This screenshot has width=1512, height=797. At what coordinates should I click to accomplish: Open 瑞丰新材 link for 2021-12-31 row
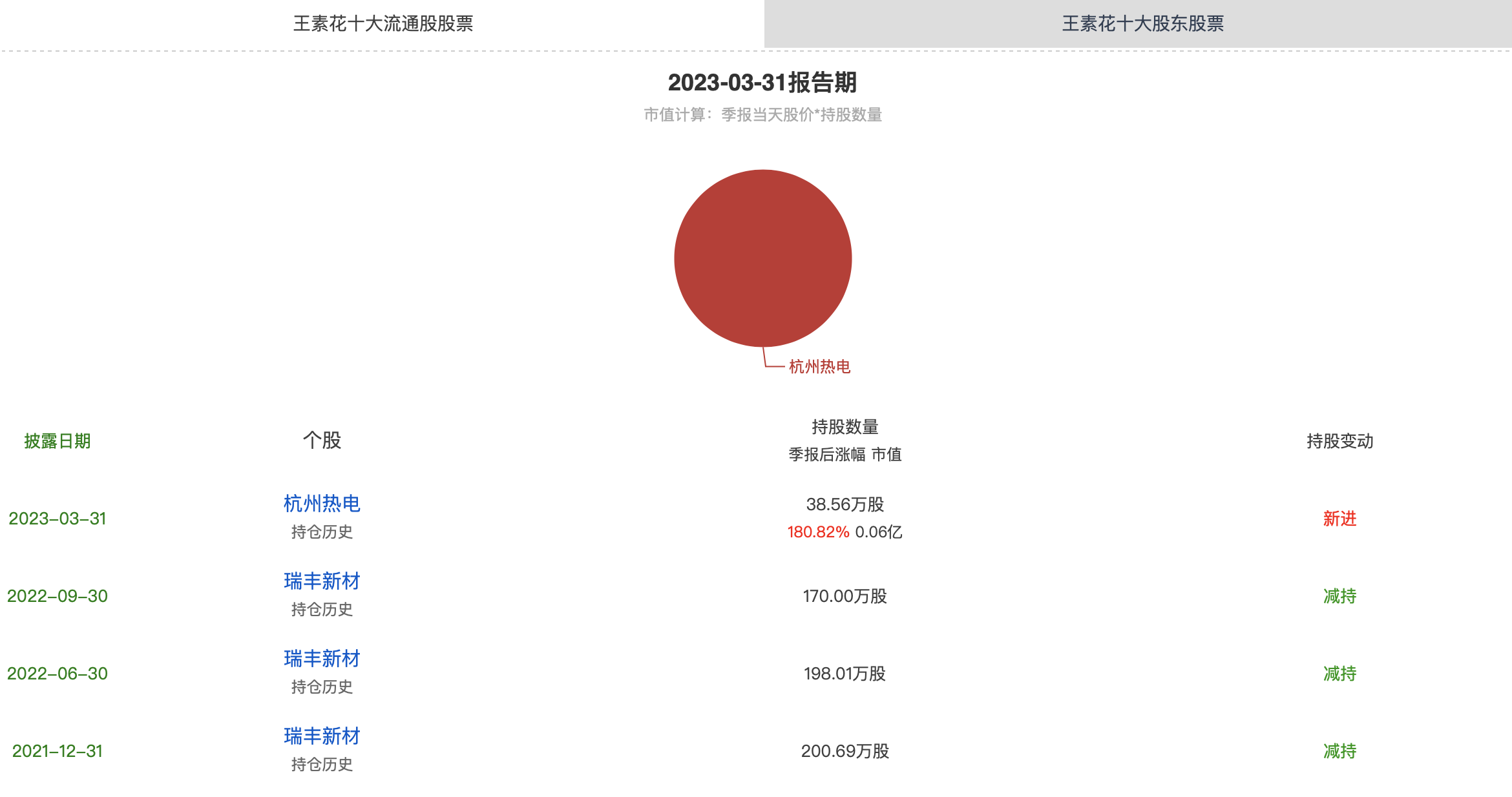pyautogui.click(x=322, y=736)
